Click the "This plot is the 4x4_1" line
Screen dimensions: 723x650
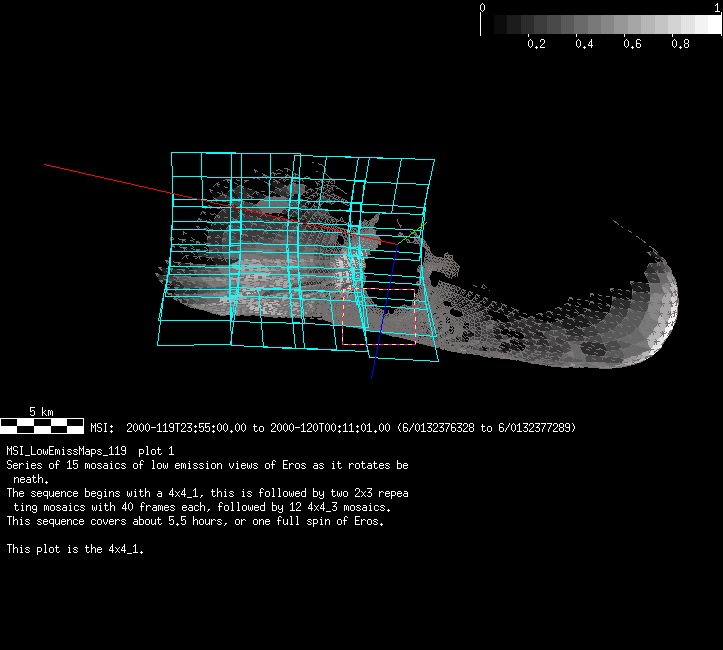click(x=75, y=549)
